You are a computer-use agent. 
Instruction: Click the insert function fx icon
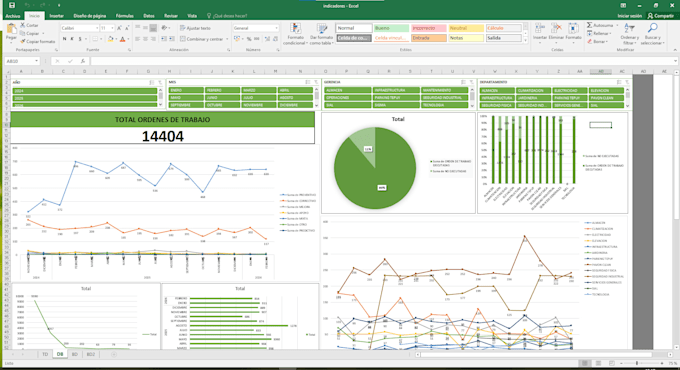pos(83,61)
